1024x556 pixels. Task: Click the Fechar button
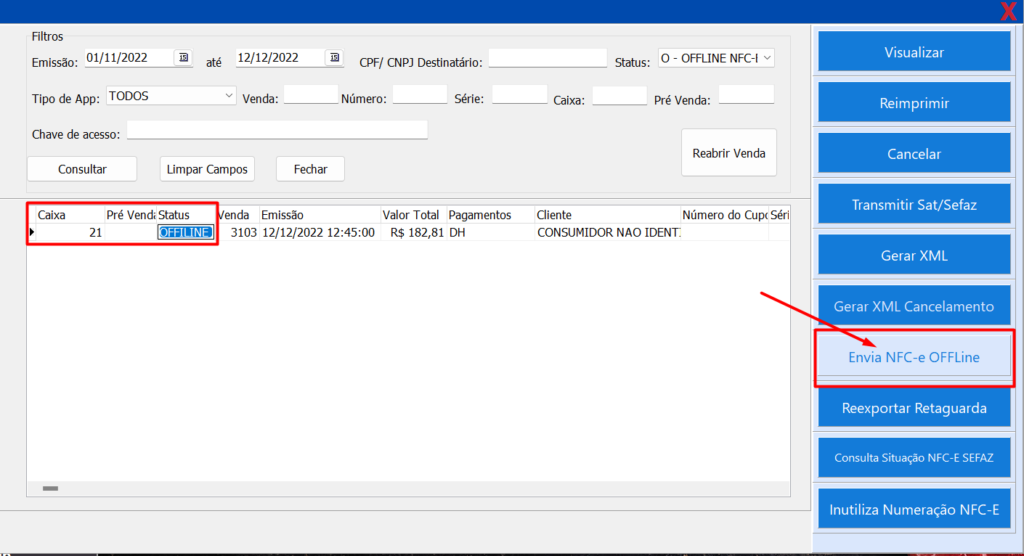point(310,169)
